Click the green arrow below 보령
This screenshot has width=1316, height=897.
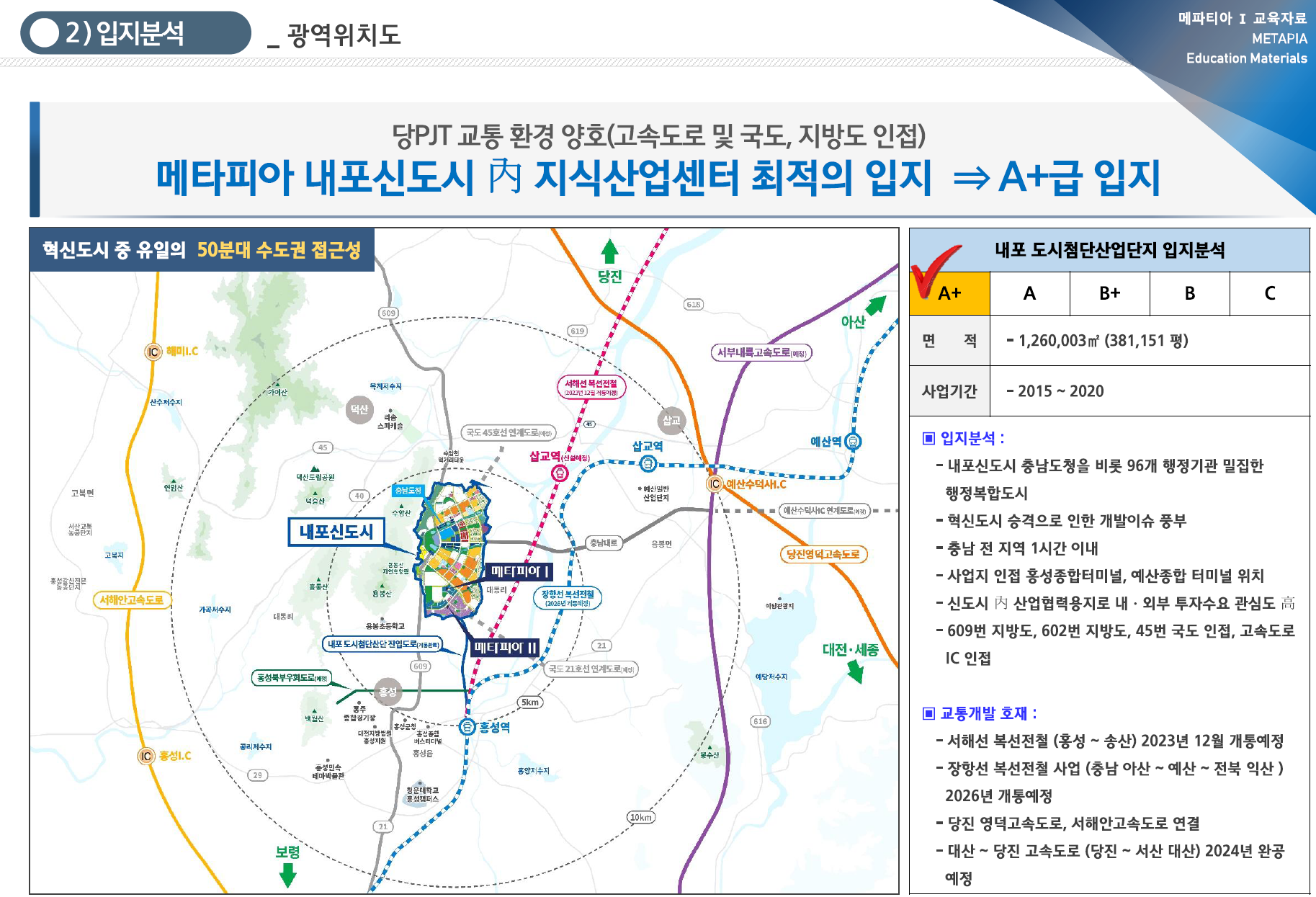tap(287, 875)
